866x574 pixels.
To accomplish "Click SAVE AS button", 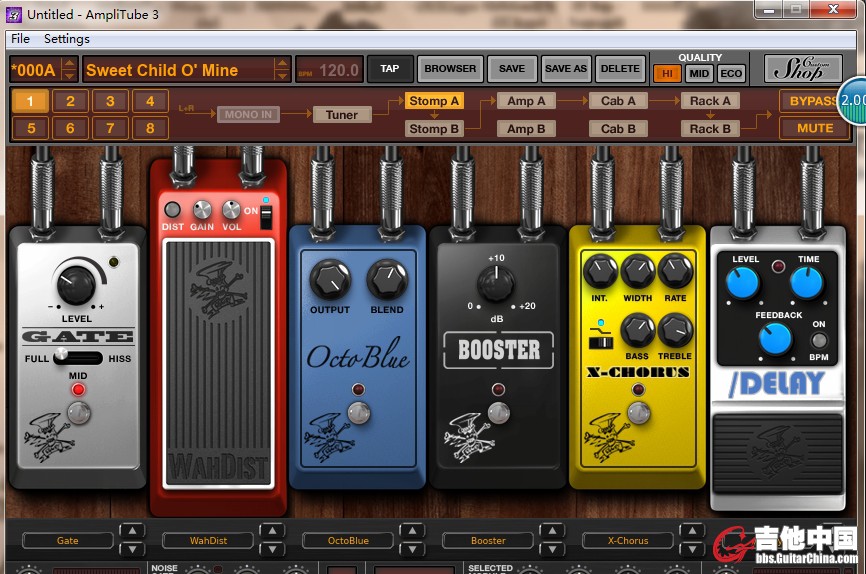I will tap(566, 69).
